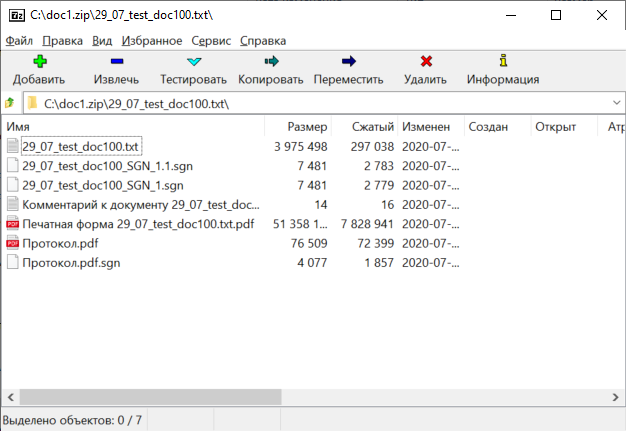Image resolution: width=626 pixels, height=431 pixels.
Task: Click the Копировать arrow icon
Action: 271,61
